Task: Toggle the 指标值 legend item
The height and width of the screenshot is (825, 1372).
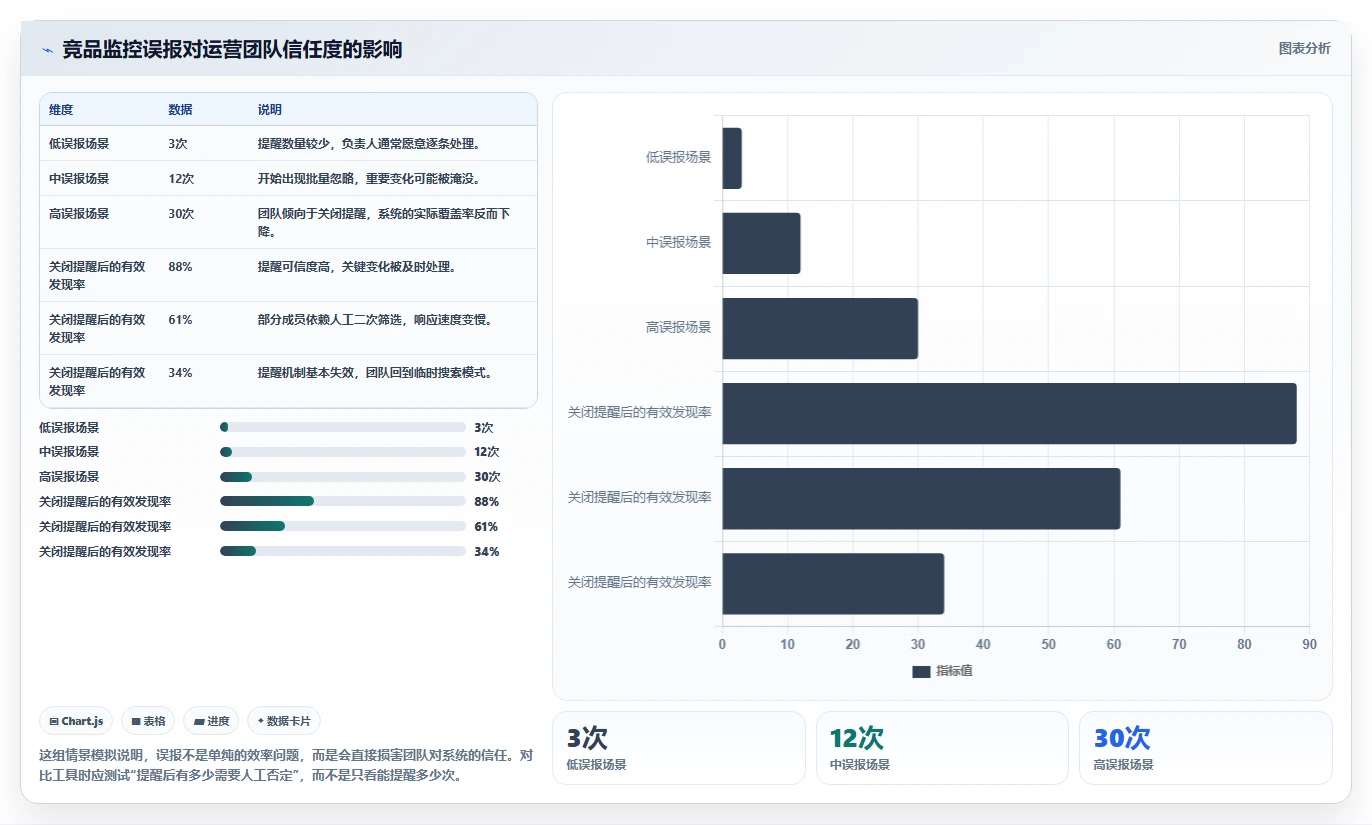Action: click(x=942, y=671)
